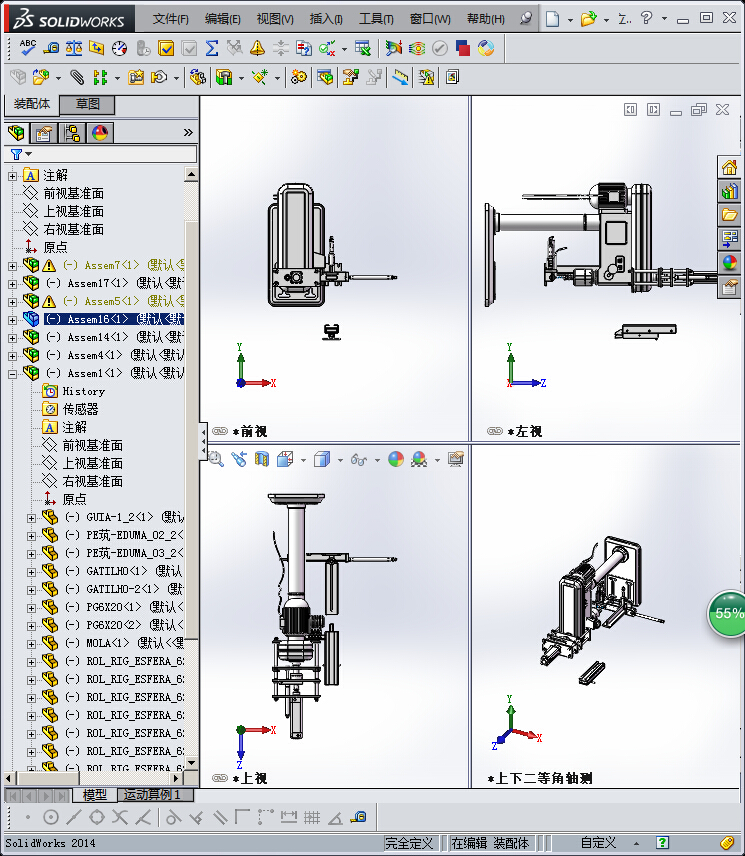Open Design Library task pane icon

[730, 192]
